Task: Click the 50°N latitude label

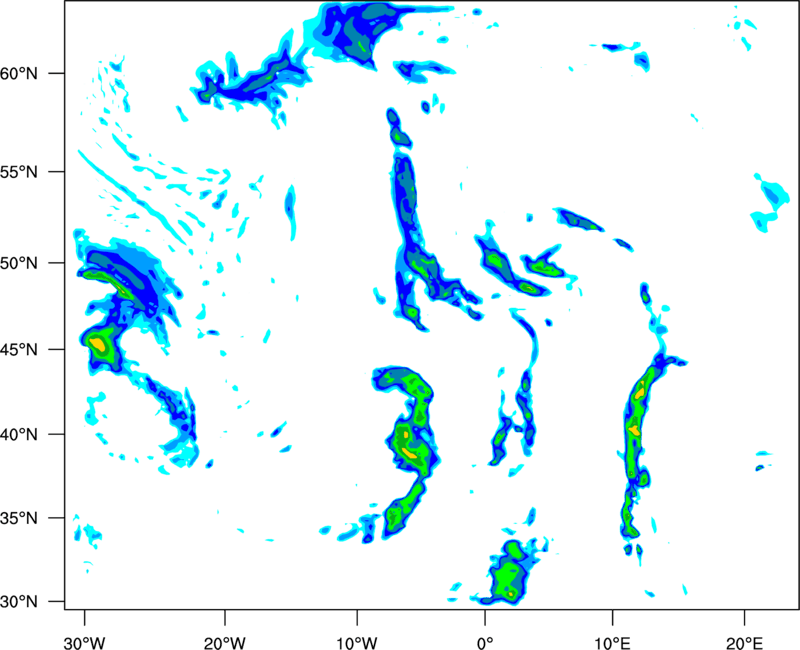Action: 19,263
